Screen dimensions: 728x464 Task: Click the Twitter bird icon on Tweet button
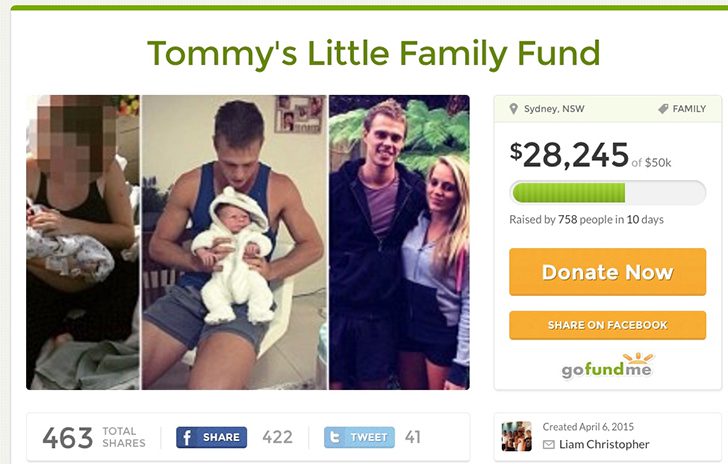coord(334,438)
